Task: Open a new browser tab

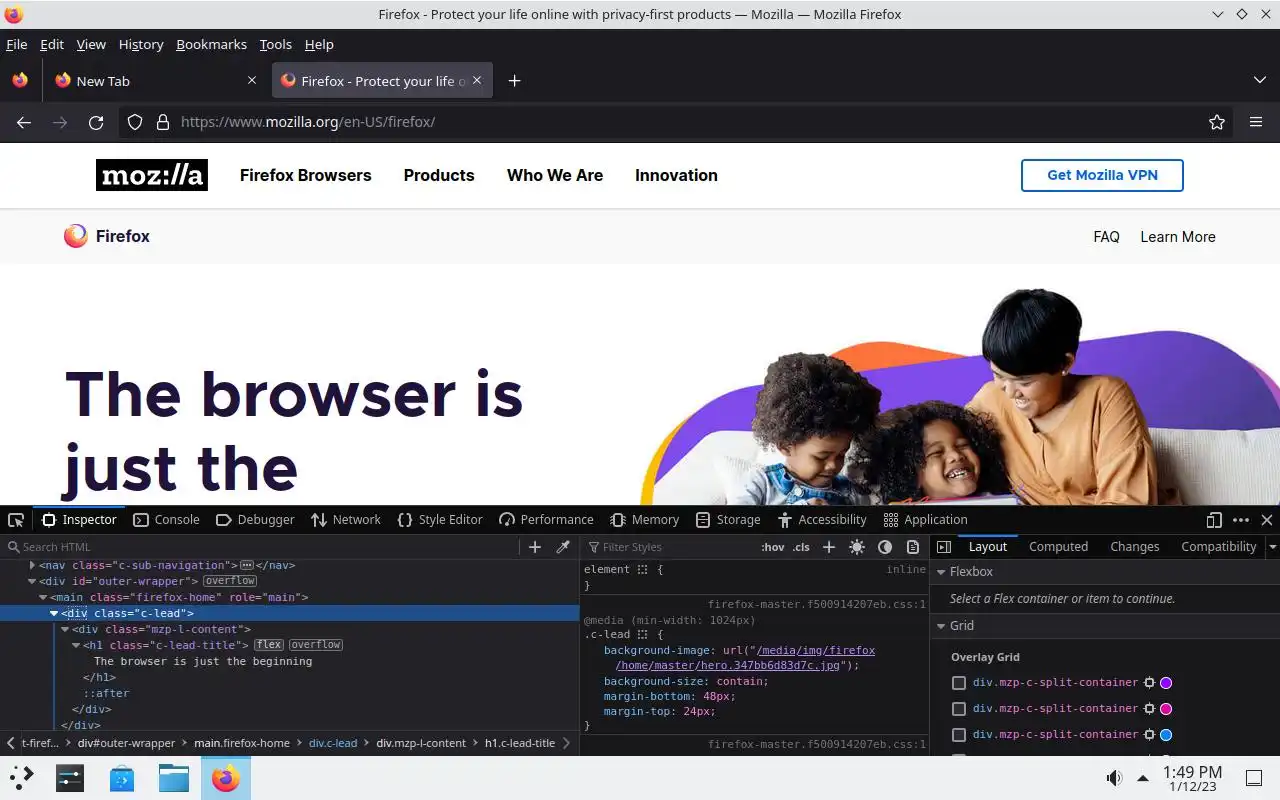Action: pos(514,81)
